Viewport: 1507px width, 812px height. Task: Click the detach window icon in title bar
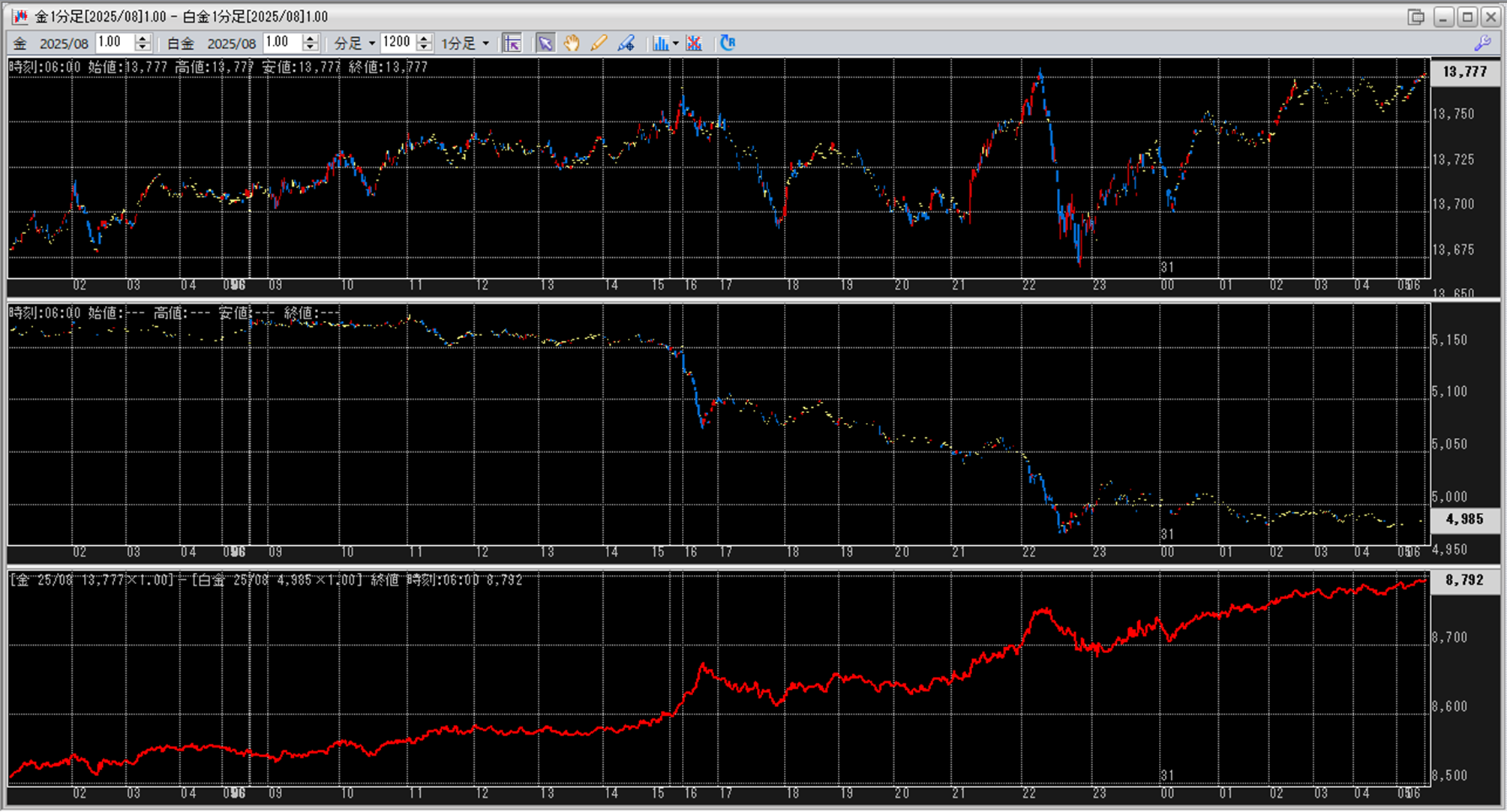coord(1415,16)
